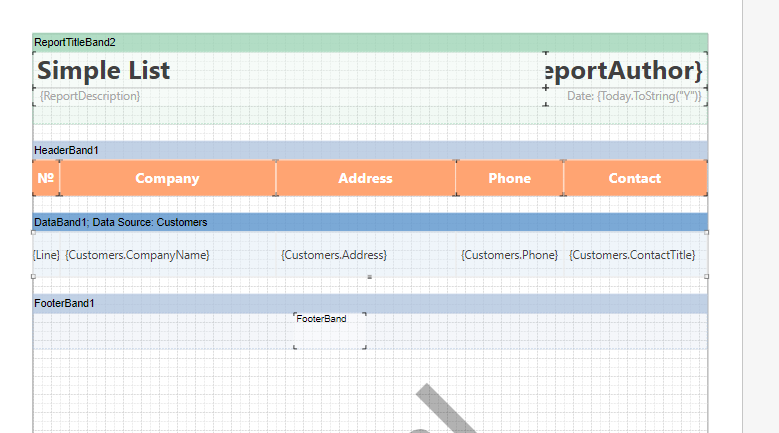Select the {Line} data field
The width and height of the screenshot is (779, 433).
46,255
